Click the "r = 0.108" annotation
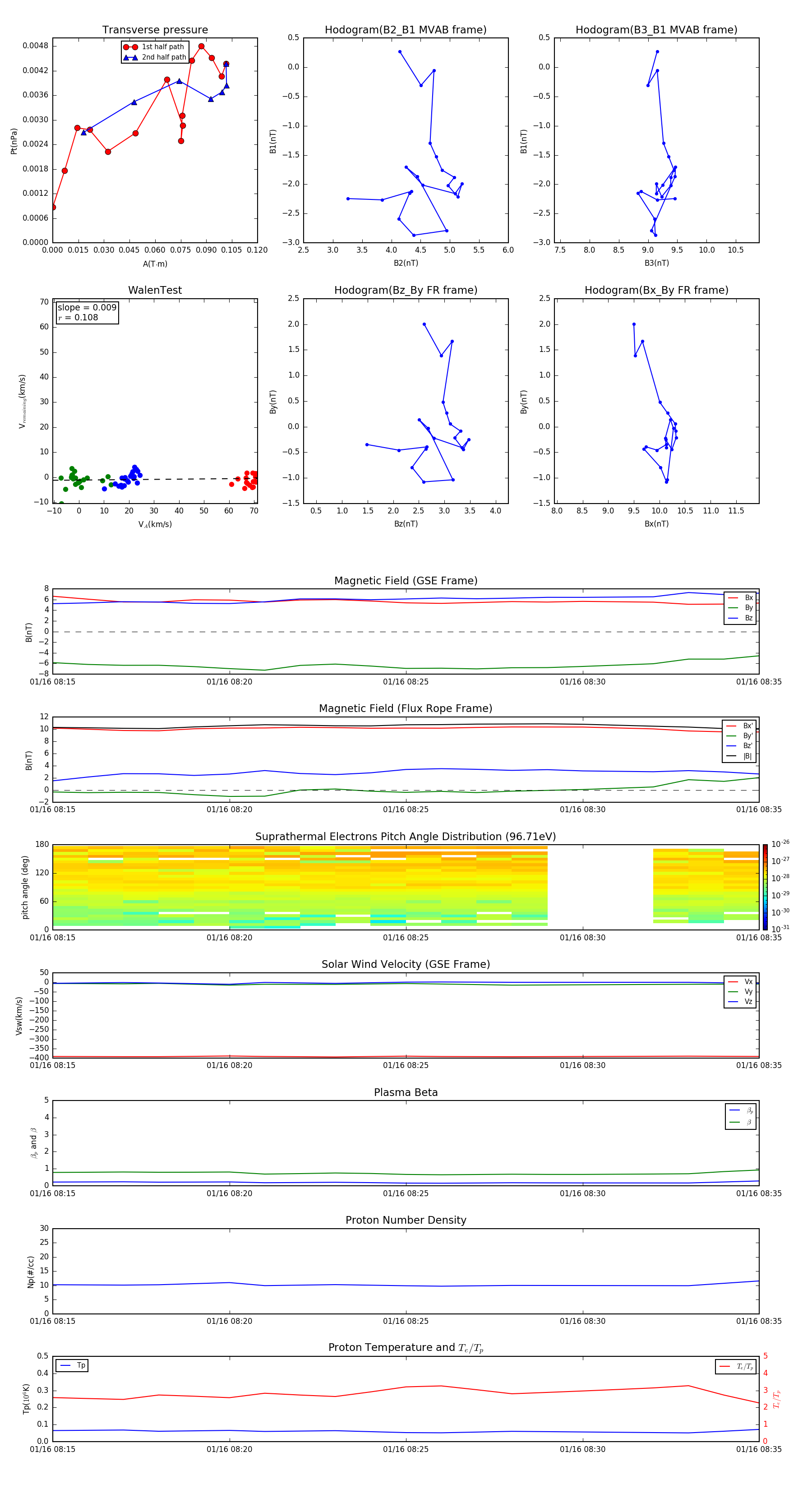812x1489 pixels. pyautogui.click(x=78, y=317)
